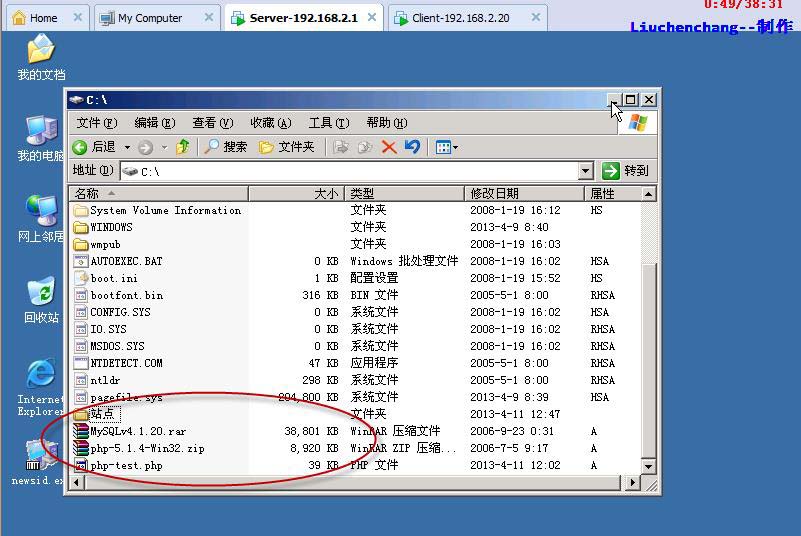
Task: Open the 收藏(A) menu
Action: point(271,123)
